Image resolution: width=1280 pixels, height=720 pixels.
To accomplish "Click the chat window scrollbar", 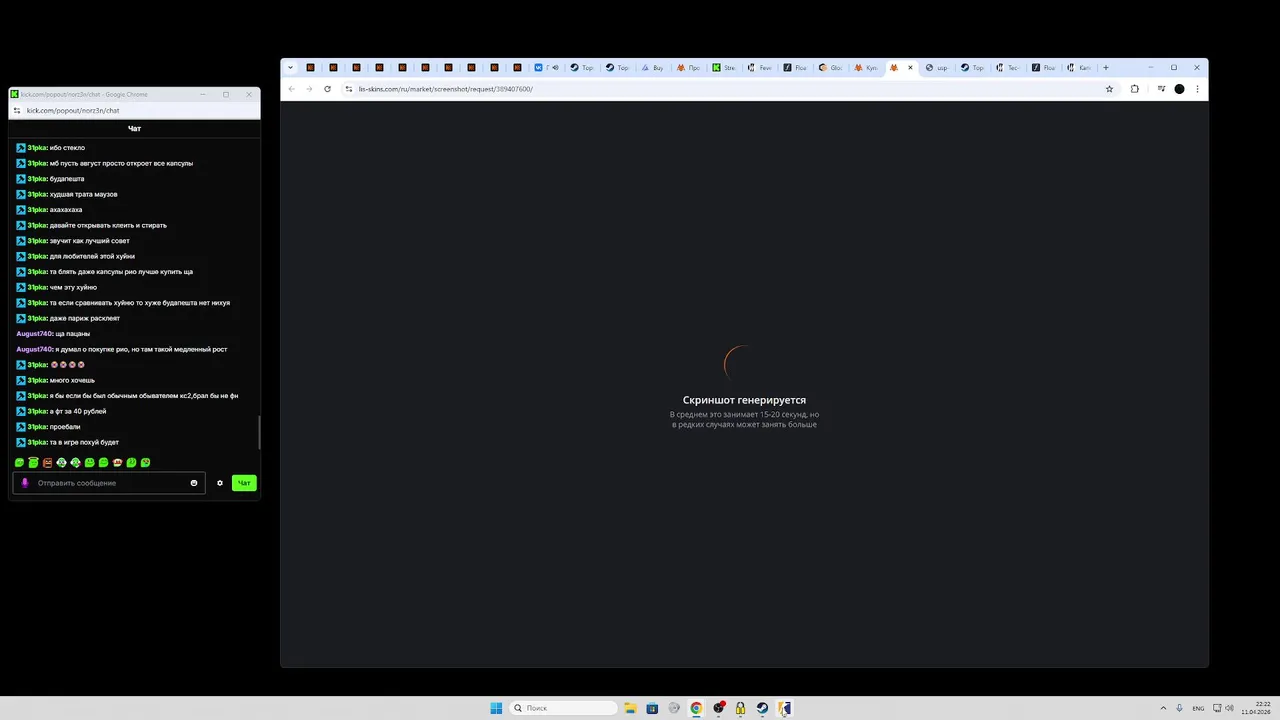I will tap(259, 432).
